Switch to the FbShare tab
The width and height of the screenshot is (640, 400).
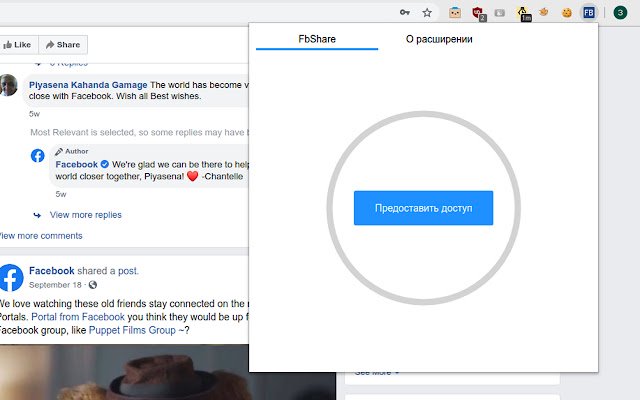(x=317, y=39)
